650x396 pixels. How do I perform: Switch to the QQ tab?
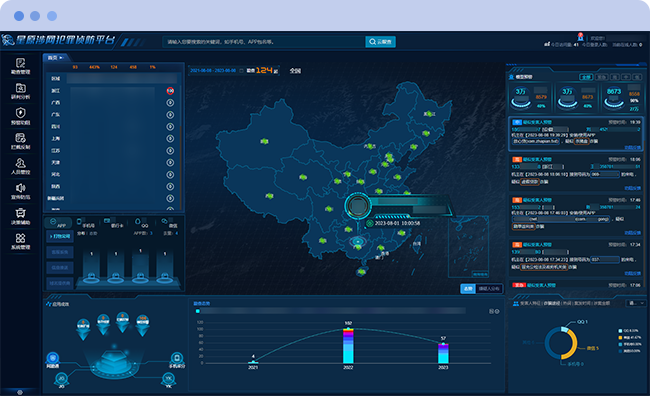pyautogui.click(x=142, y=223)
